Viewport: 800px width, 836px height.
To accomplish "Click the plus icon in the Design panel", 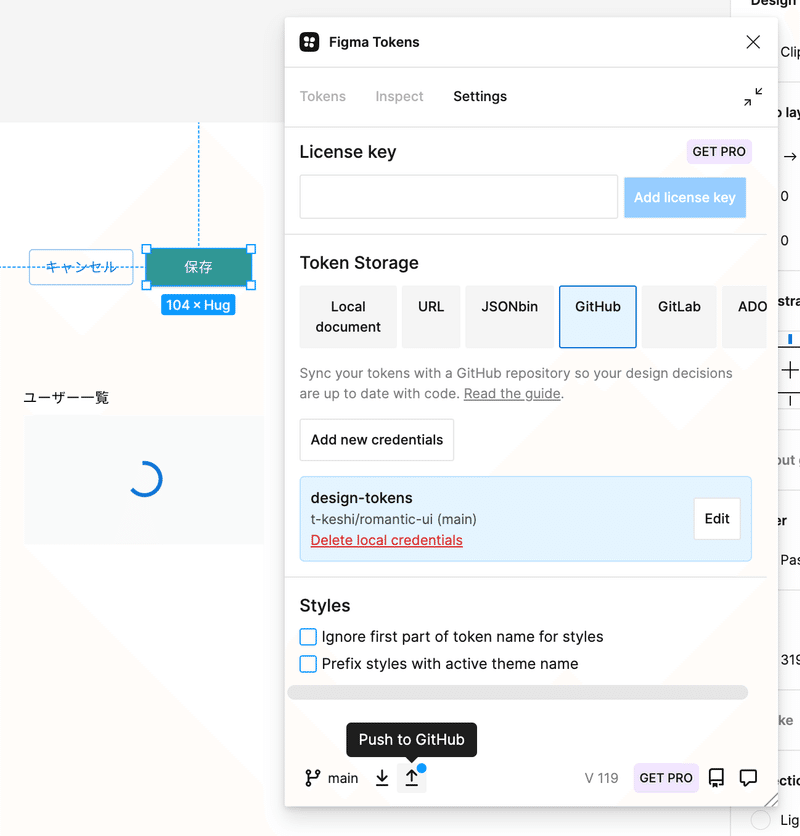I will pos(790,369).
